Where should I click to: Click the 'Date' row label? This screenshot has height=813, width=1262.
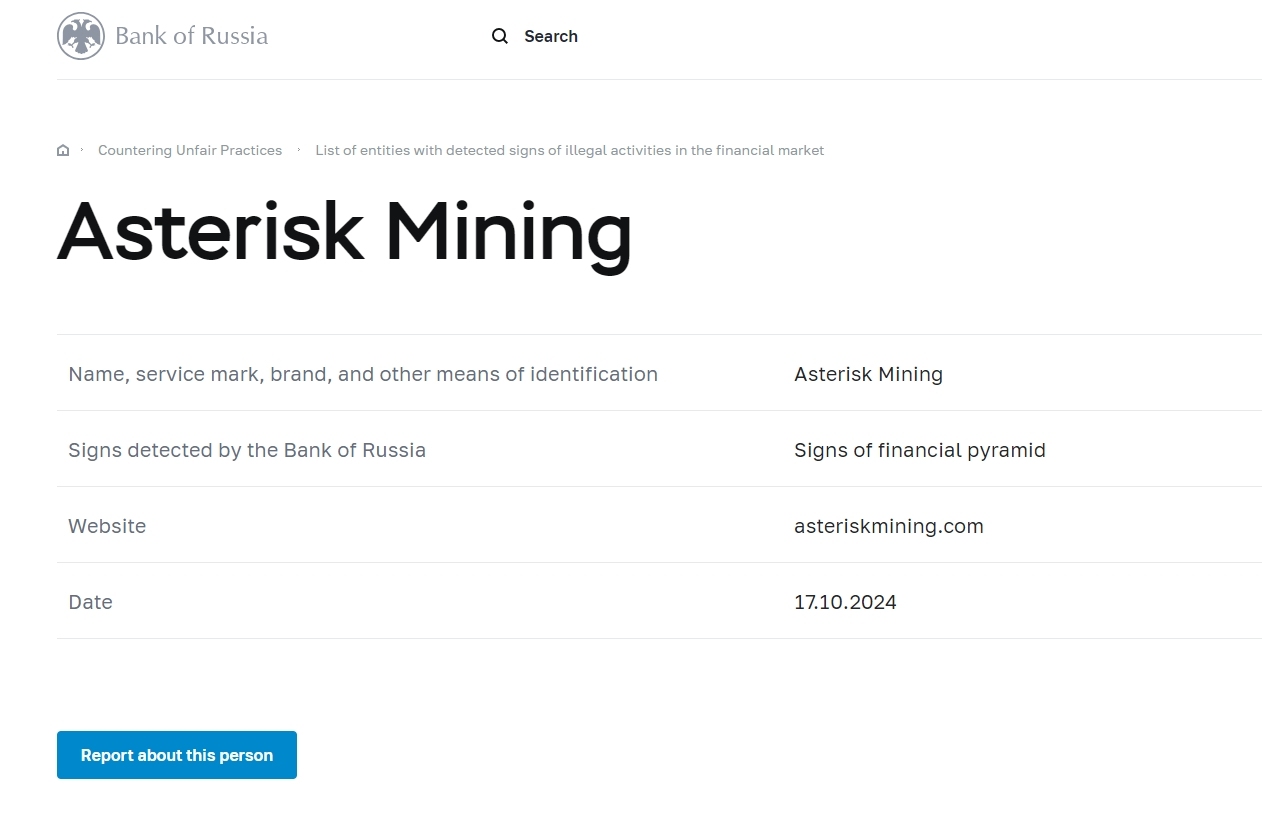pyautogui.click(x=90, y=603)
